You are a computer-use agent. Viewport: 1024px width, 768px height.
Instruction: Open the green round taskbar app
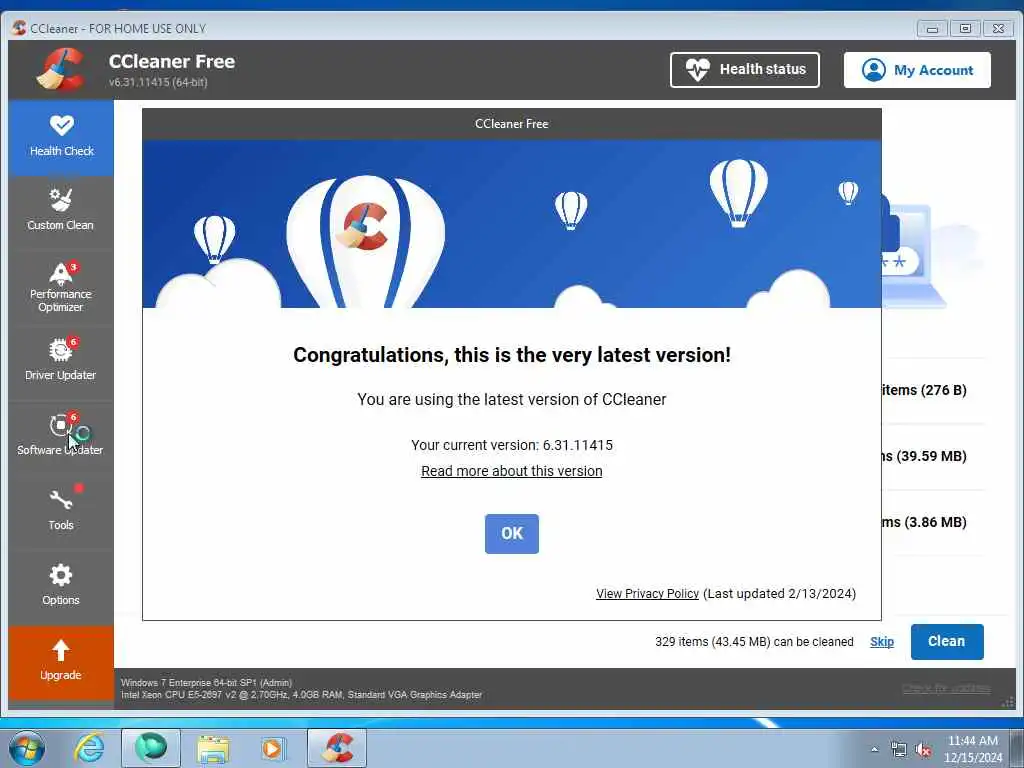point(151,748)
